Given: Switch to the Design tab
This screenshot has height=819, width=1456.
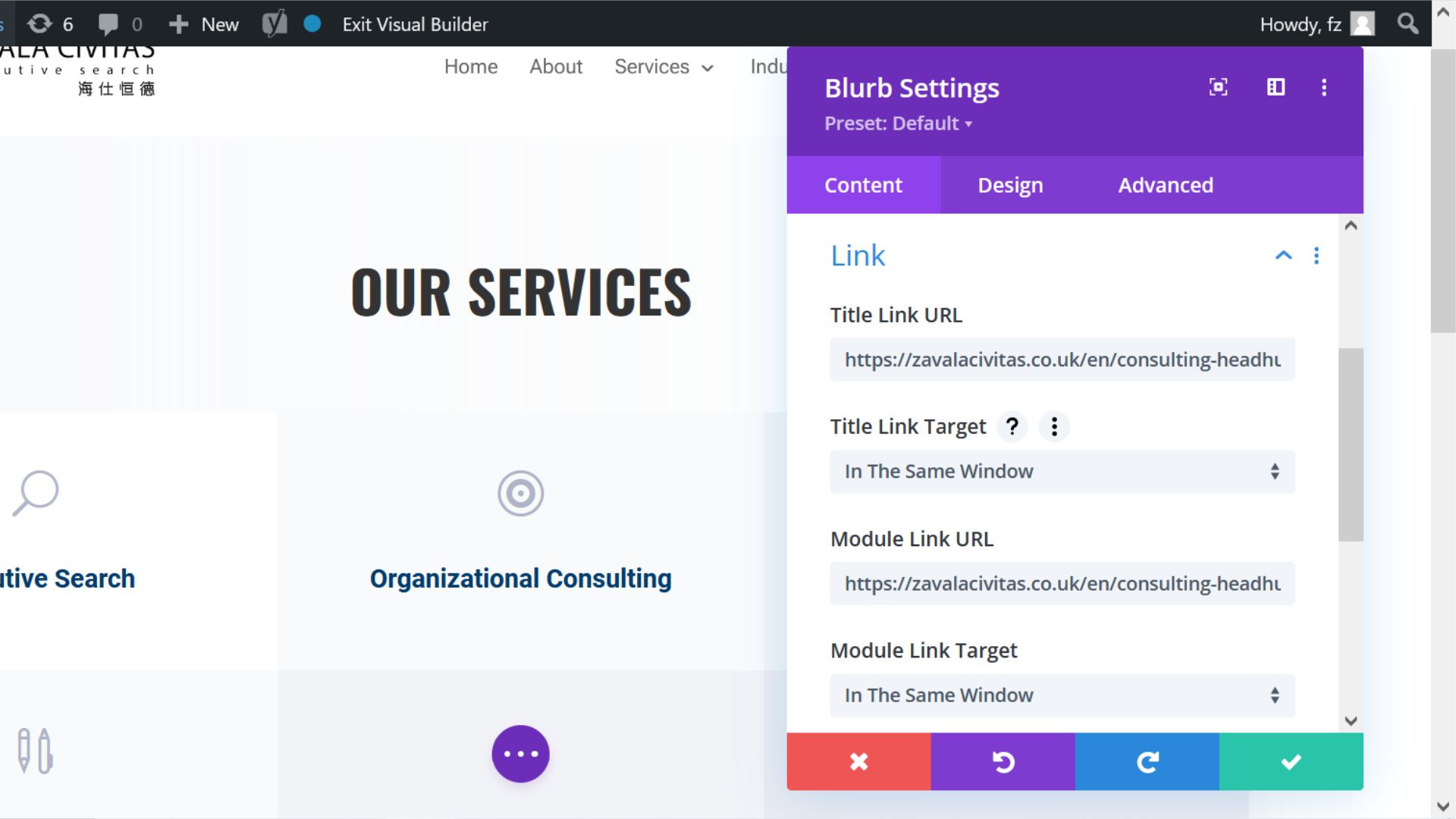Looking at the screenshot, I should 1010,185.
